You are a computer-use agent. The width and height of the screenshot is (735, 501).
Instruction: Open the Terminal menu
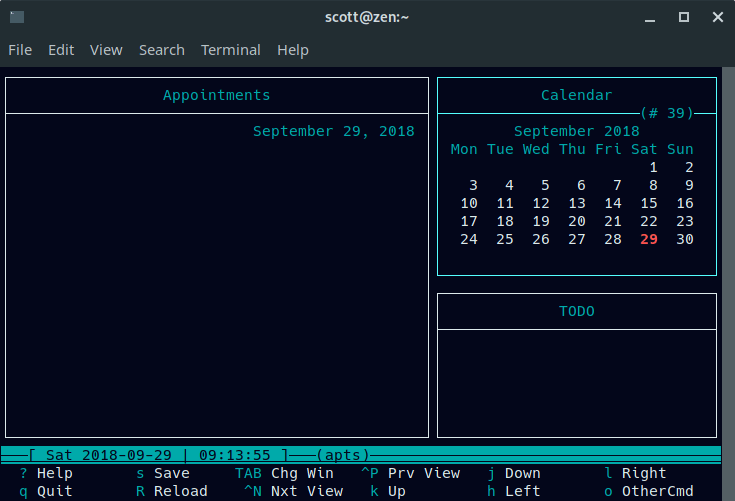[230, 50]
